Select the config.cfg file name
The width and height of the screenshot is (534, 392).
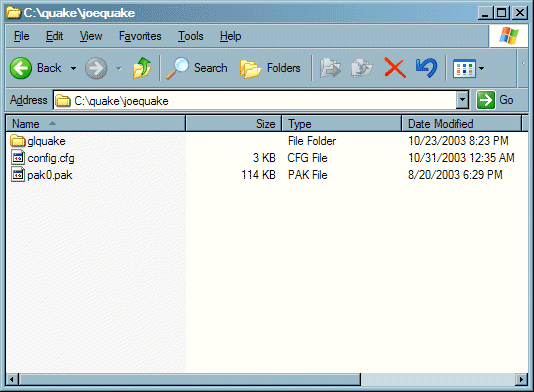point(51,158)
